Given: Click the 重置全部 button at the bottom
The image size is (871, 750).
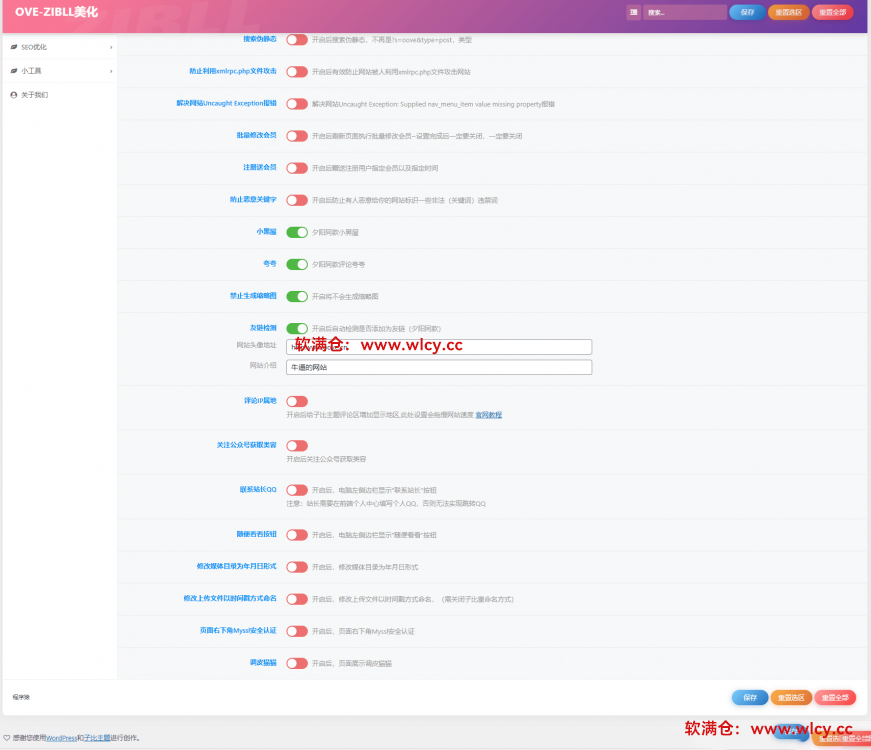Looking at the screenshot, I should pos(835,698).
